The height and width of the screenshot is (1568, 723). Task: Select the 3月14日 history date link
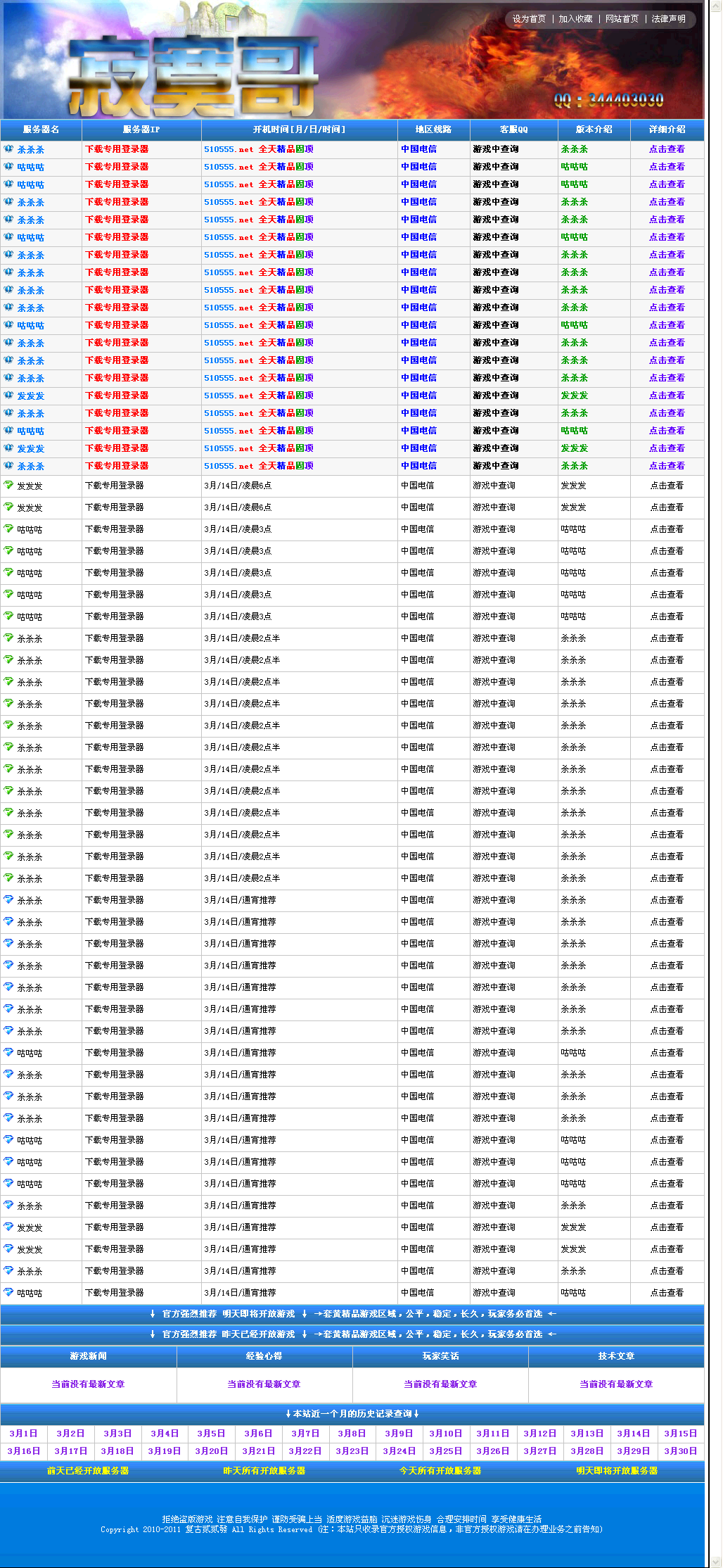coord(633,1434)
